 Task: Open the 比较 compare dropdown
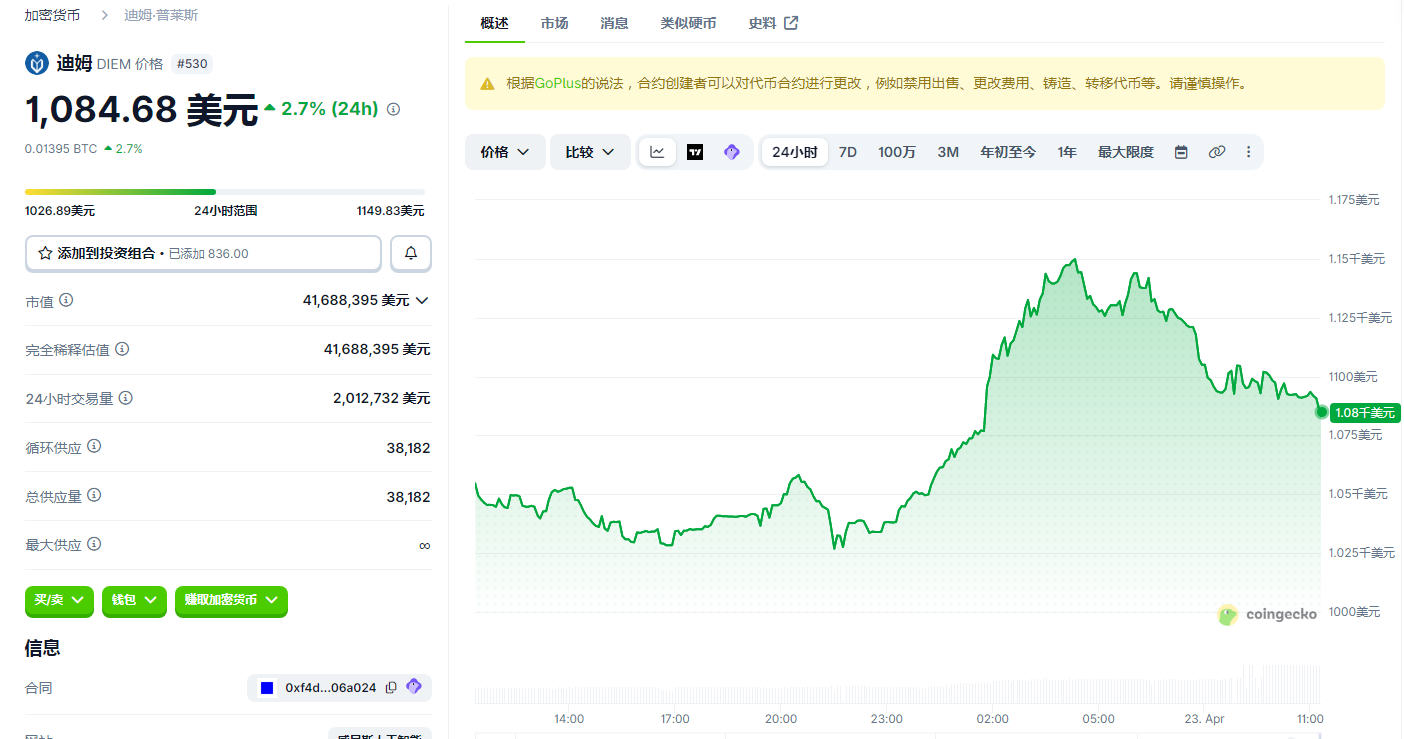(x=590, y=152)
